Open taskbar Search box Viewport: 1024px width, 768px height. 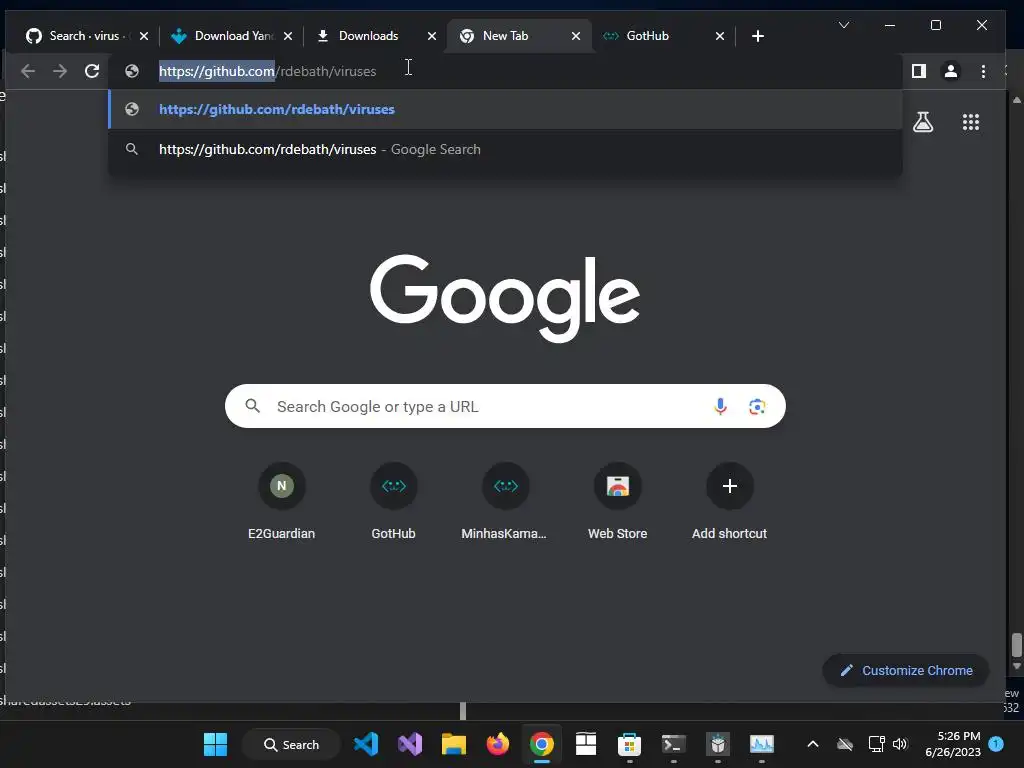tap(291, 744)
